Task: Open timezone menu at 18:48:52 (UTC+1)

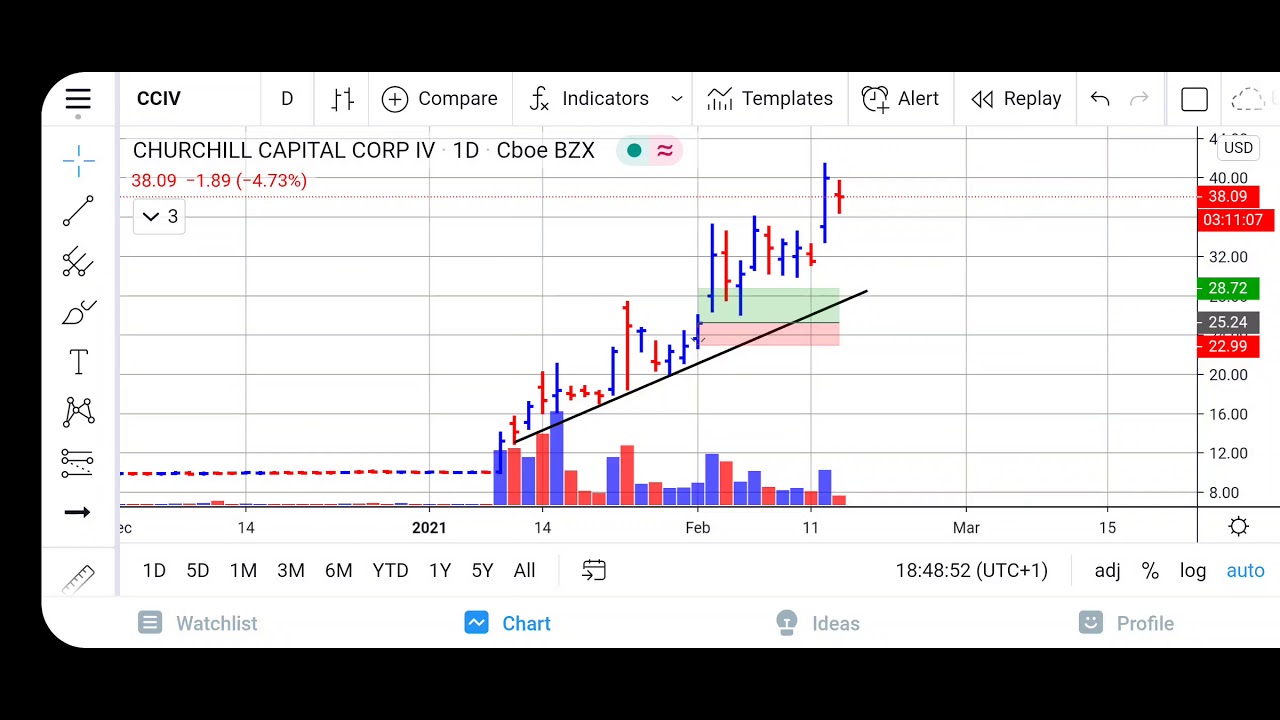Action: pos(971,570)
